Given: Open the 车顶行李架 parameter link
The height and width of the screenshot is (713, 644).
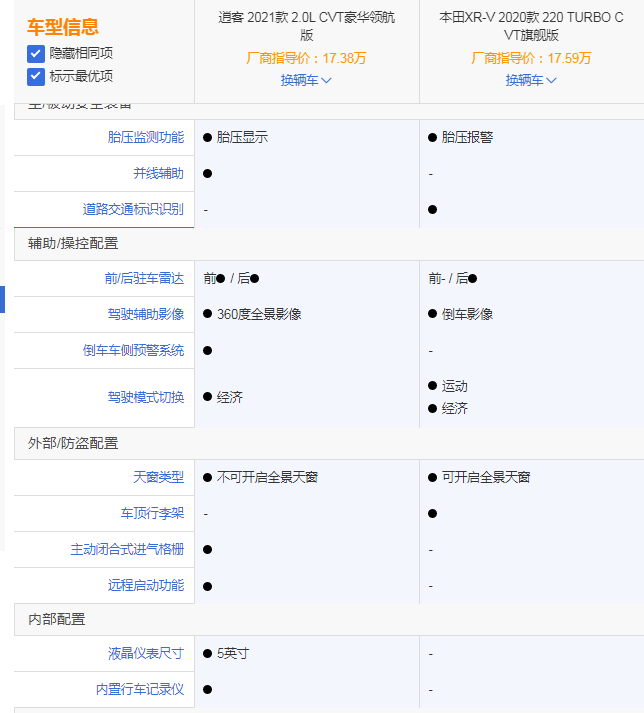Looking at the screenshot, I should pos(152,513).
